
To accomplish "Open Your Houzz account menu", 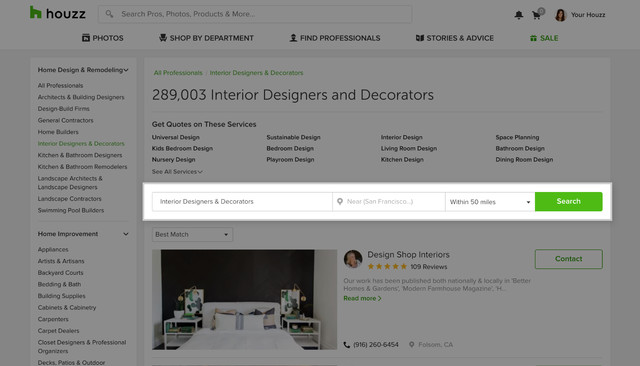I will click(x=588, y=15).
